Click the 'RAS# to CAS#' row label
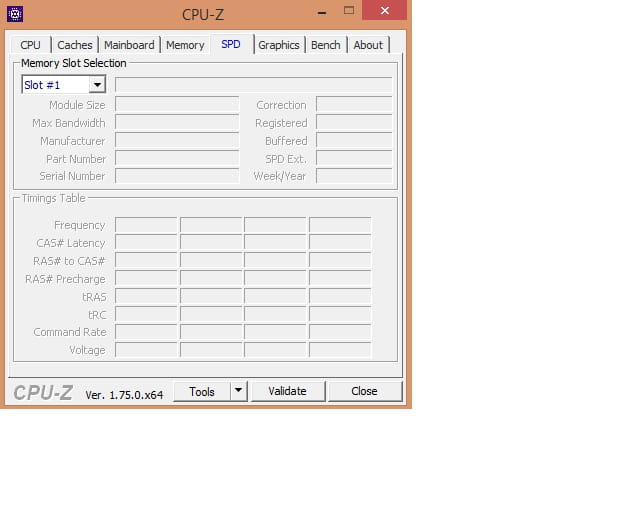 click(69, 261)
